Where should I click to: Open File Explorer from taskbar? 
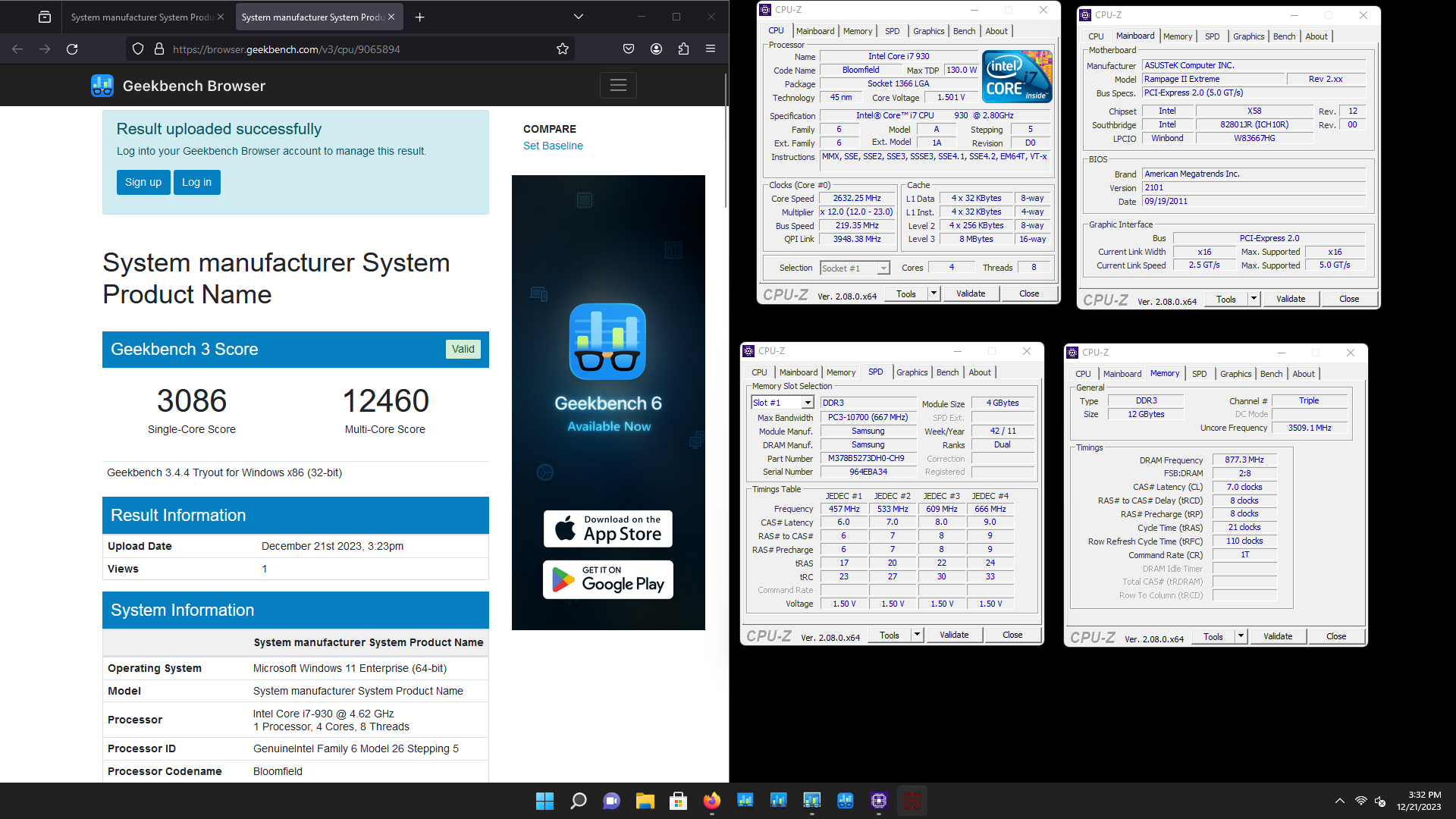[645, 801]
